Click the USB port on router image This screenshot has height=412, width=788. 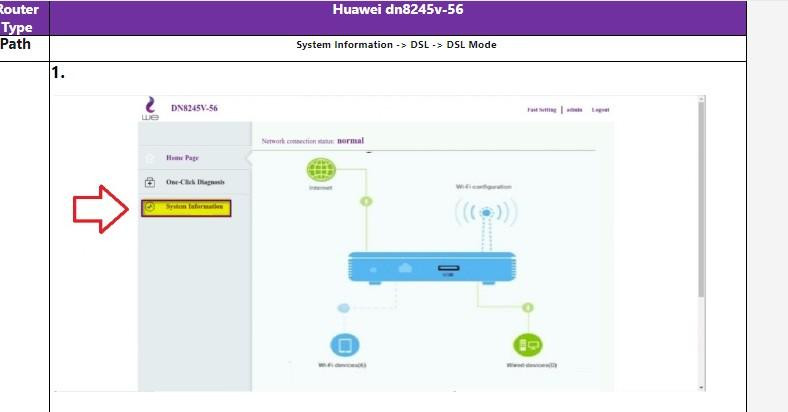(x=448, y=268)
